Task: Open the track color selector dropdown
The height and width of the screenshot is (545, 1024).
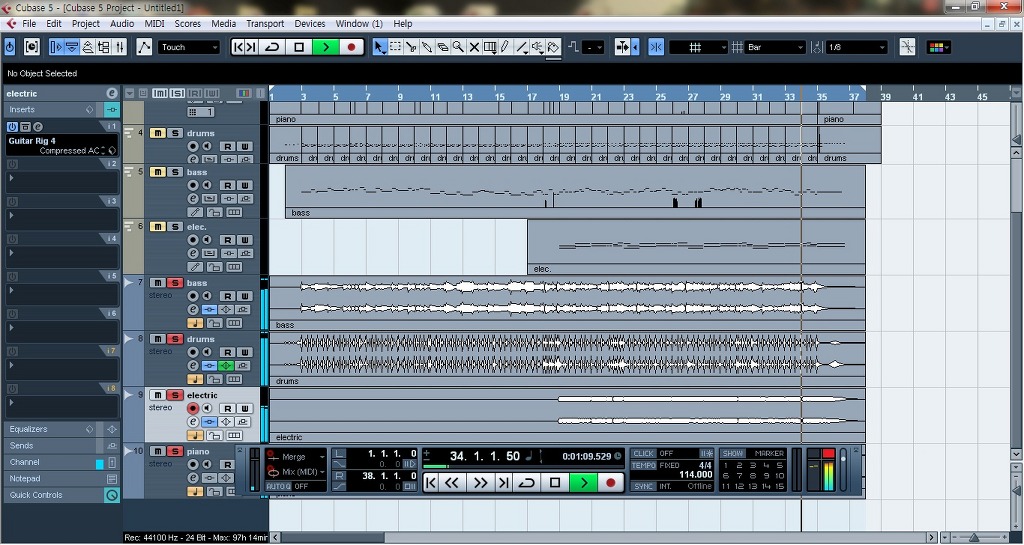Action: (938, 47)
